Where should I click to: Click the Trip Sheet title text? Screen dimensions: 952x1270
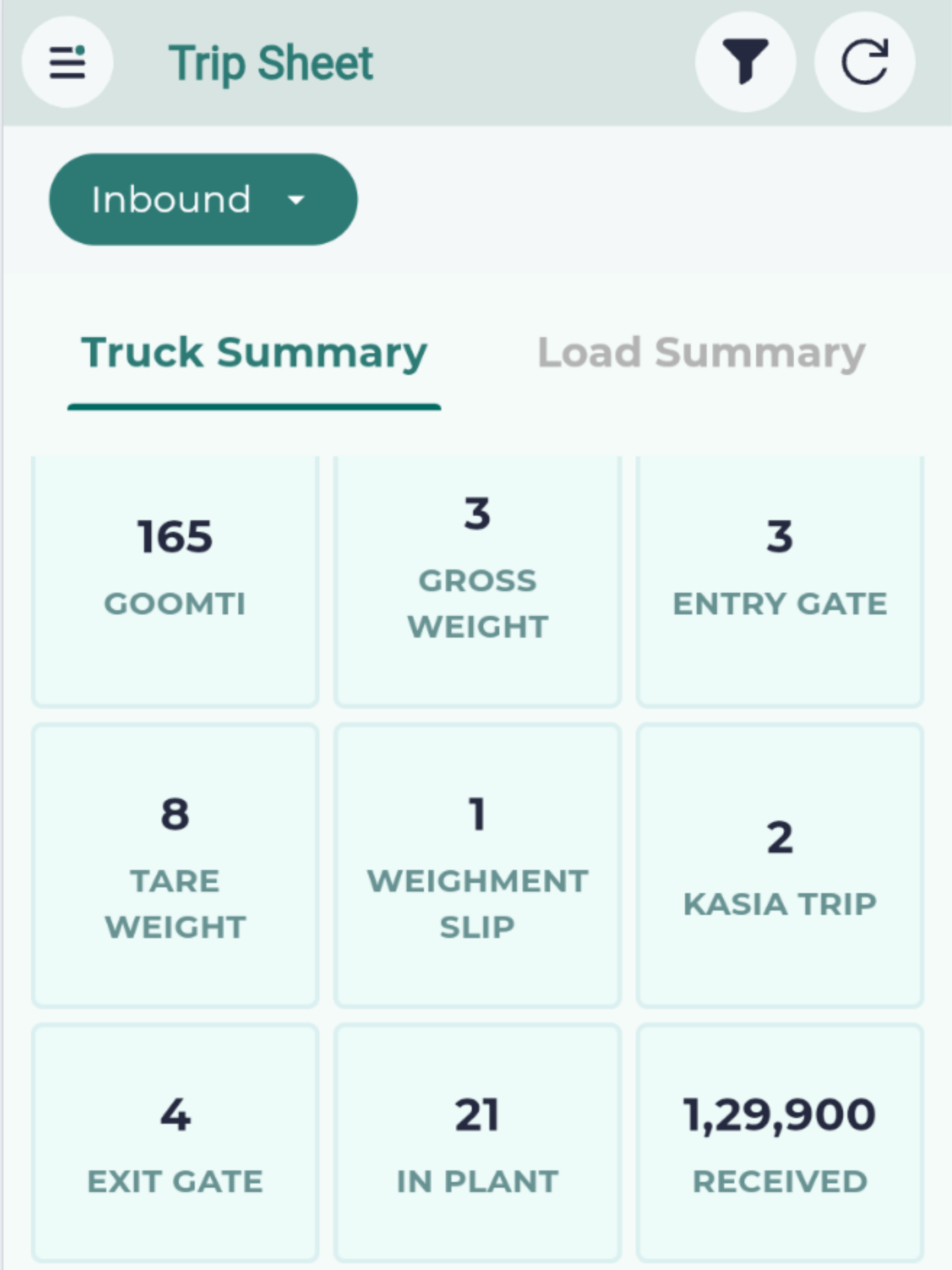(271, 63)
